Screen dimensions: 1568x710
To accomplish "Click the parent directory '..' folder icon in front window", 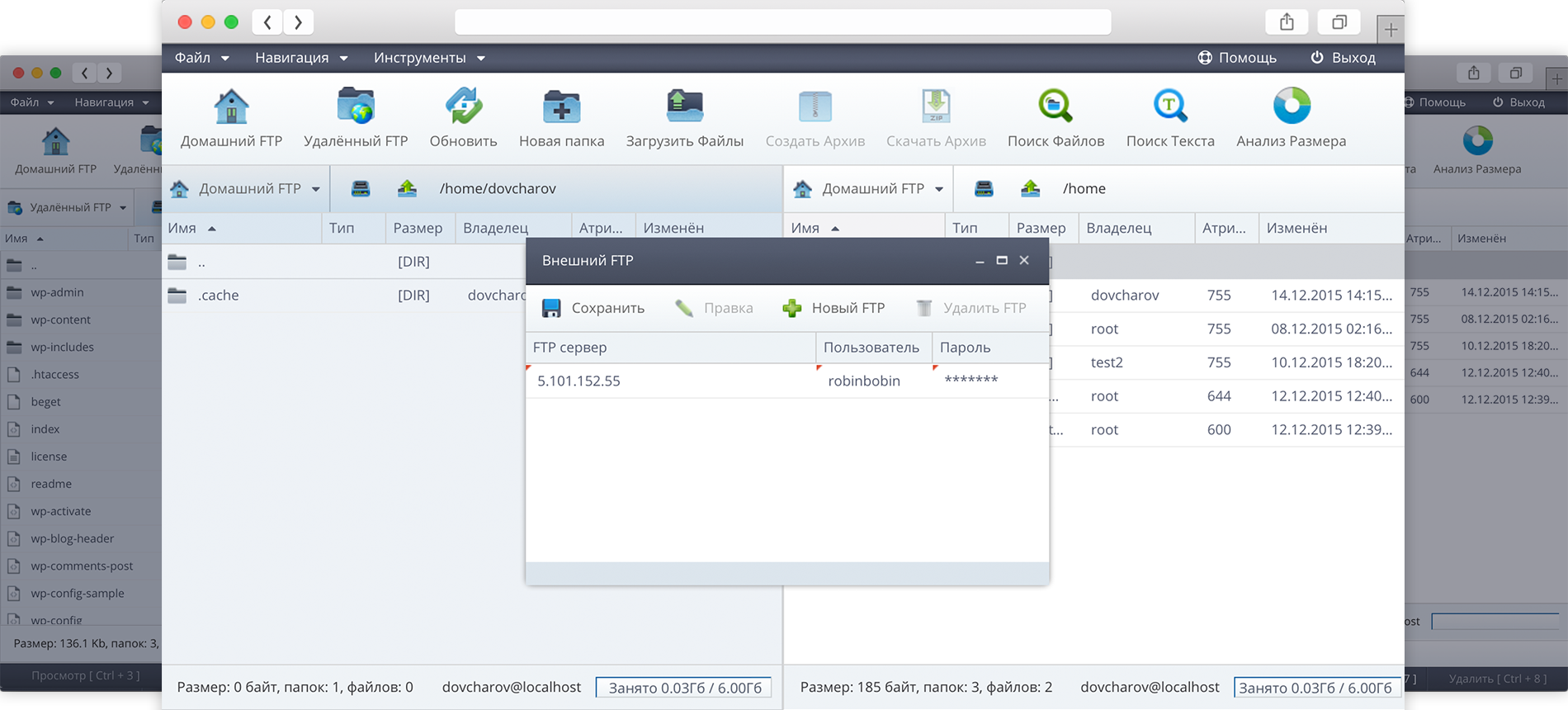I will (x=177, y=262).
